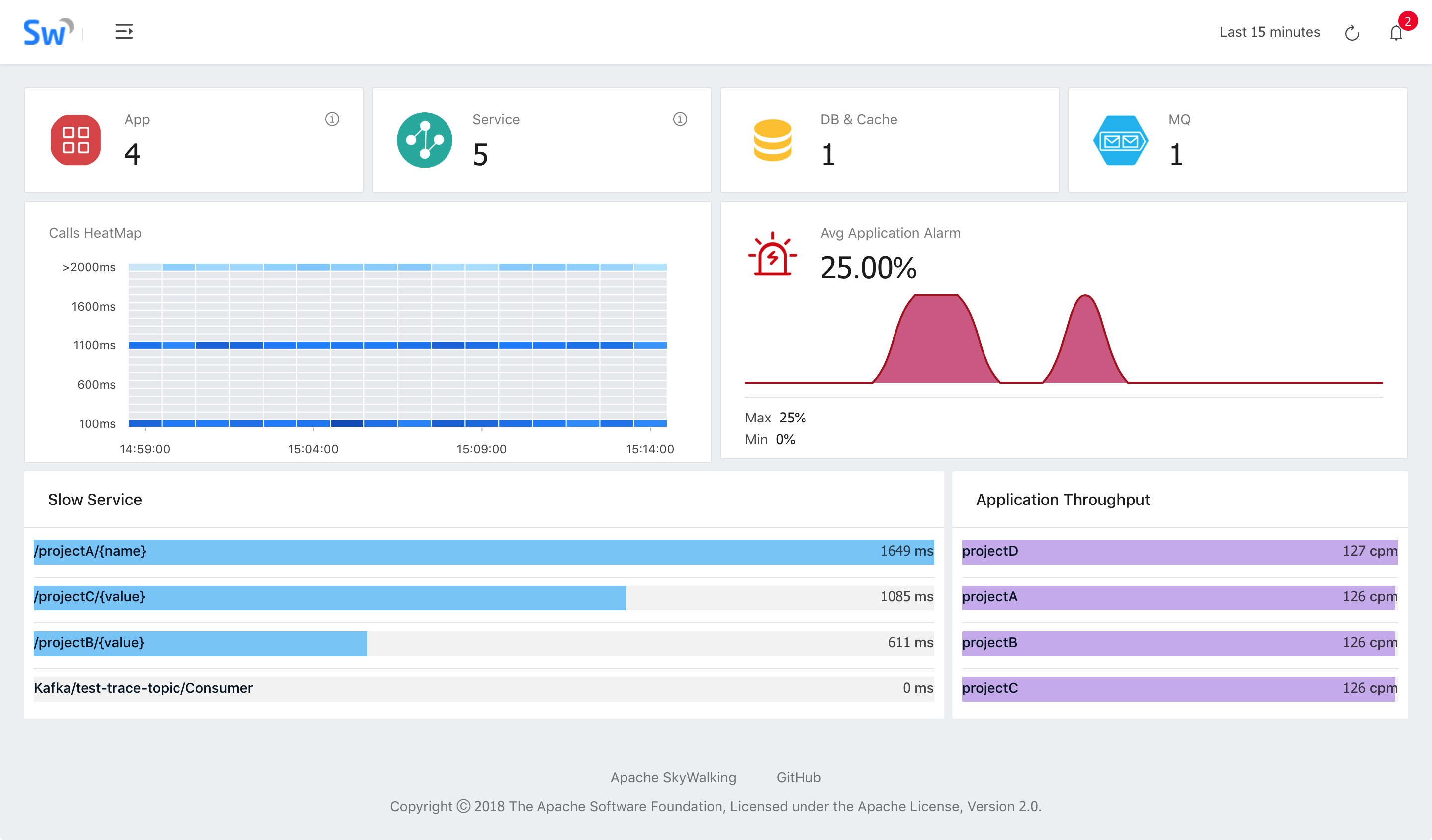
Task: Click the 14:59:00 heatmap time label
Action: pyautogui.click(x=144, y=449)
